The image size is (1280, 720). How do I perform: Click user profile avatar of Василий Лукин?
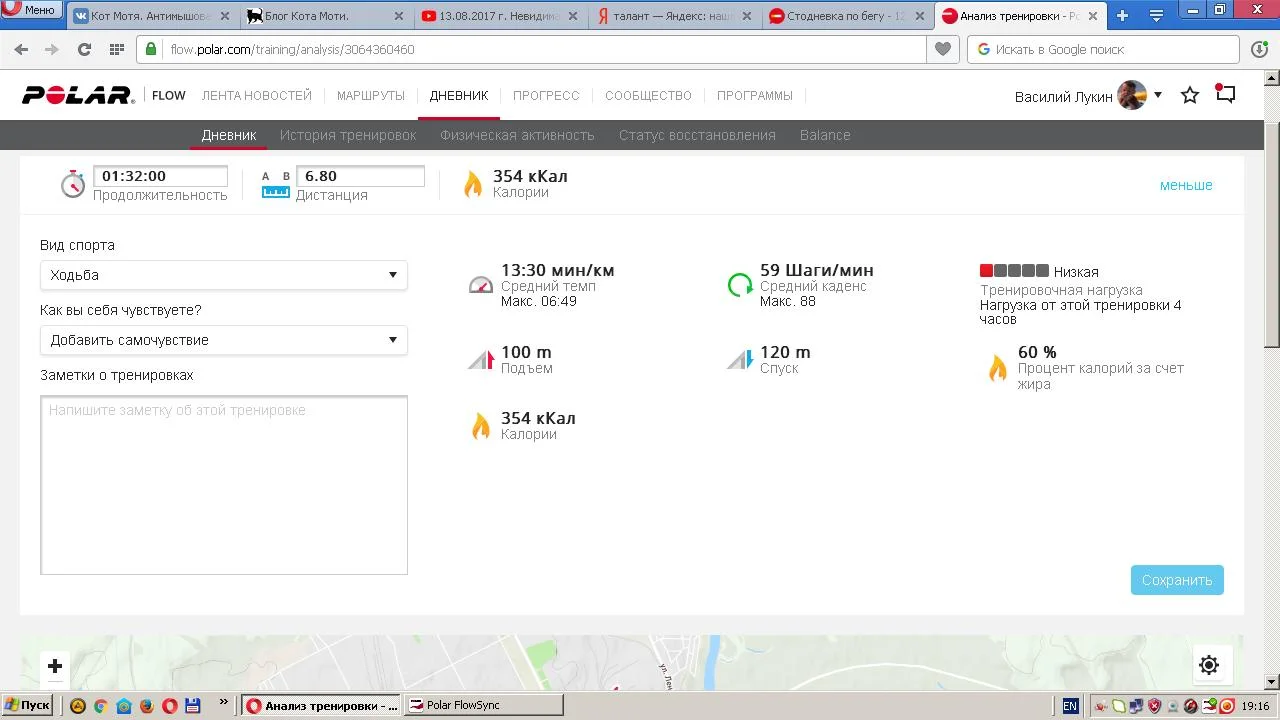(x=1131, y=96)
